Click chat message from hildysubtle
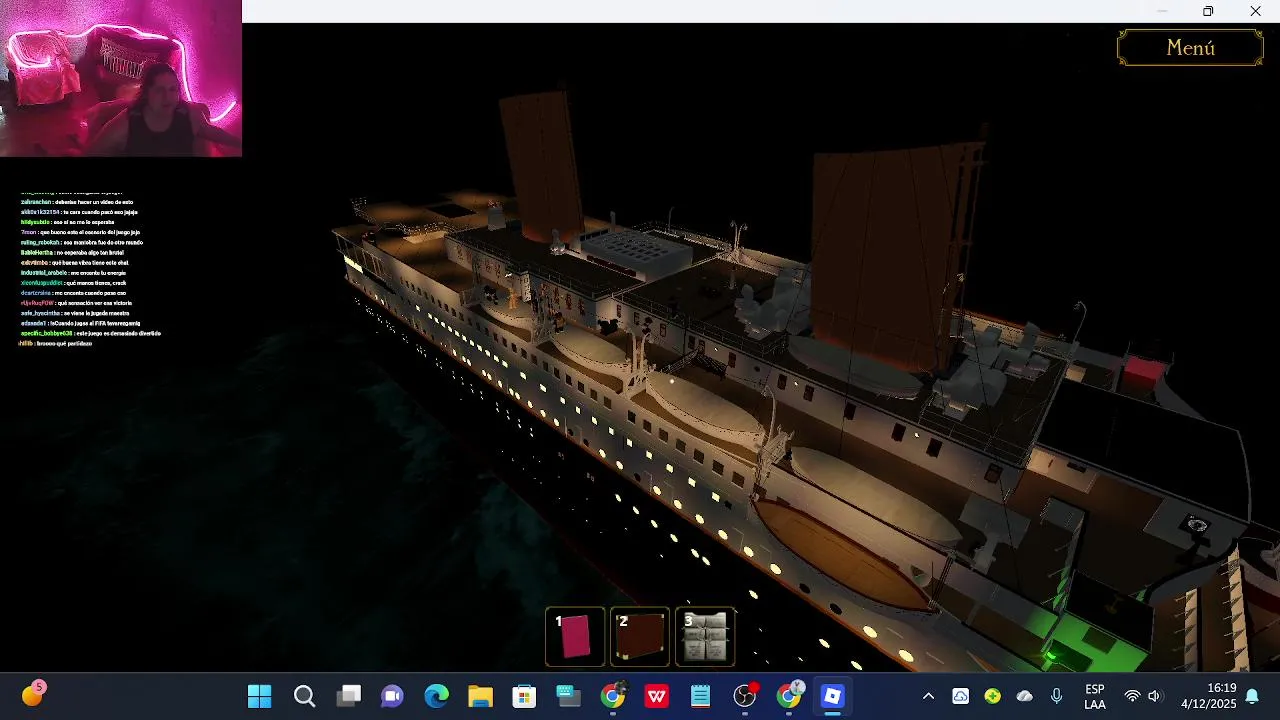Viewport: 1280px width, 720px height. tap(69, 222)
